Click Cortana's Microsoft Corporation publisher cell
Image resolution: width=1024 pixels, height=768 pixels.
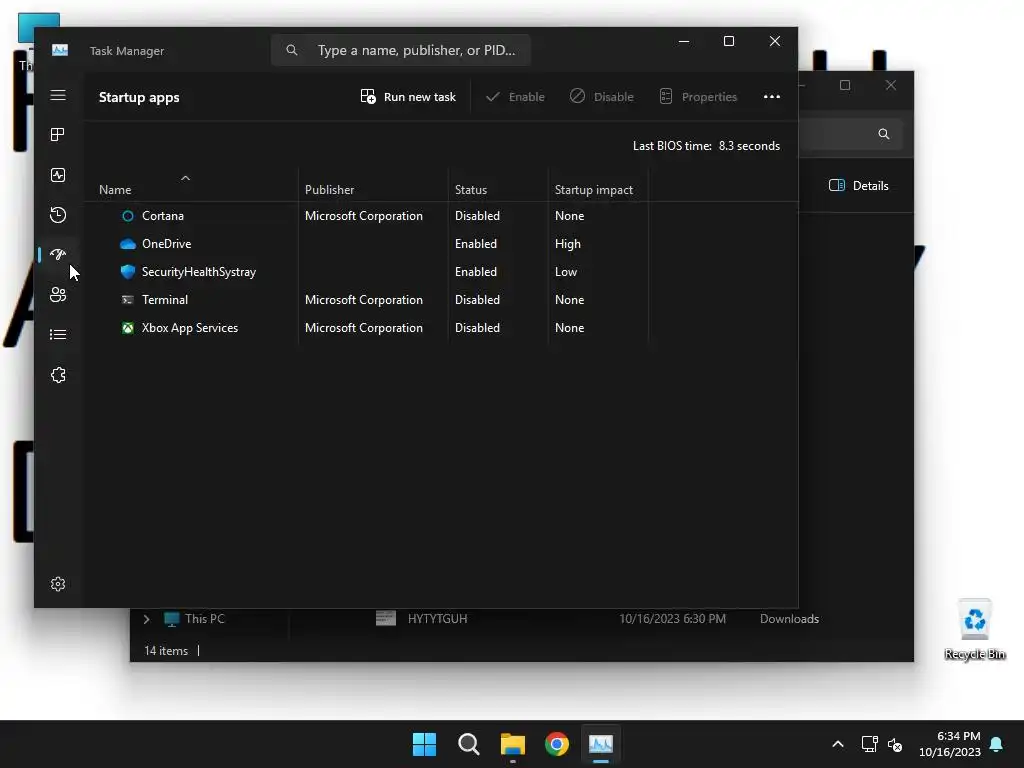coord(364,216)
